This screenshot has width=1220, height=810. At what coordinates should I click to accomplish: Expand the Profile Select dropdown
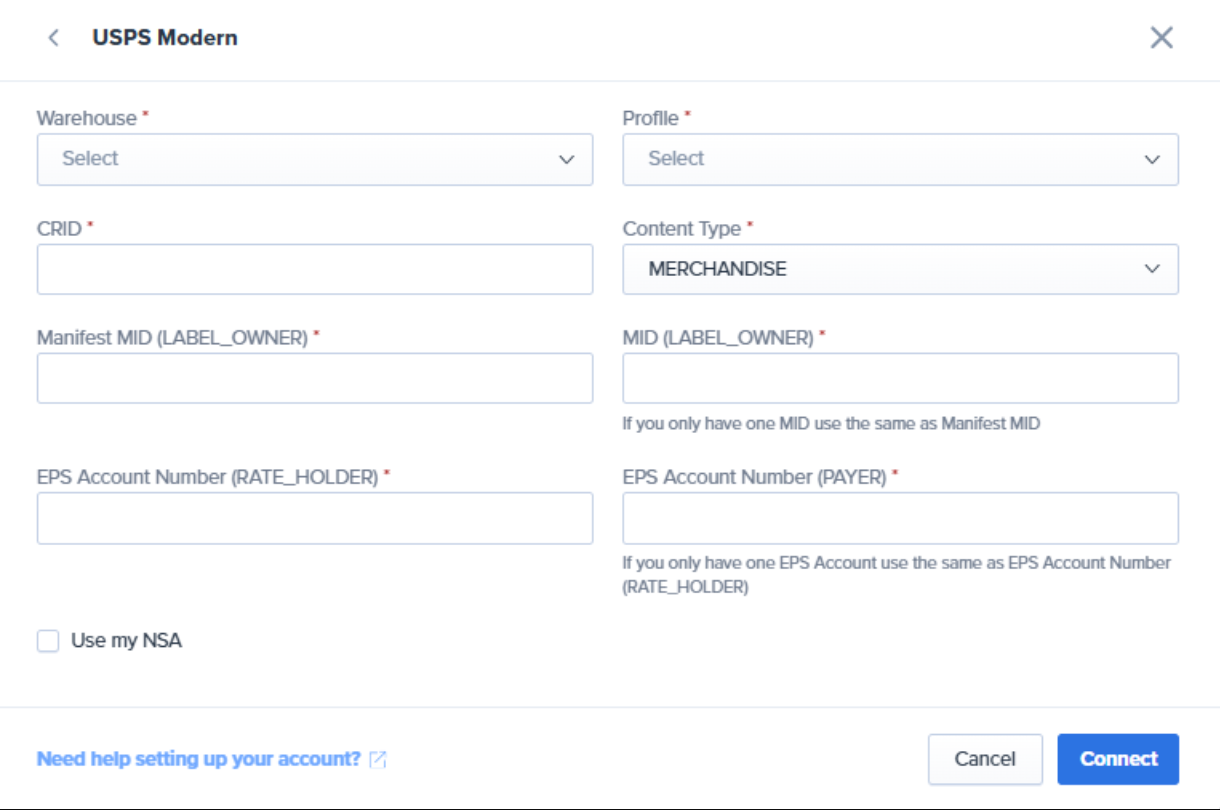[885, 160]
